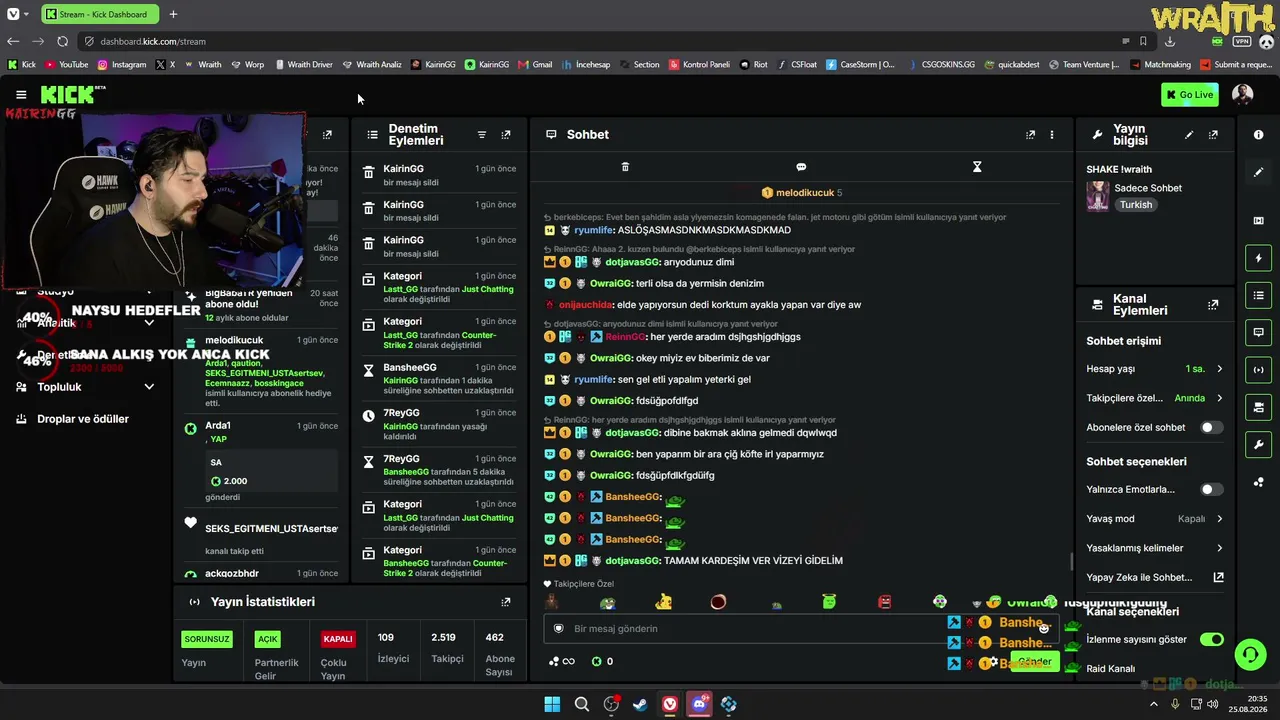Toggle Abonelere özel sohbet switch
1280x720 pixels.
click(1212, 427)
